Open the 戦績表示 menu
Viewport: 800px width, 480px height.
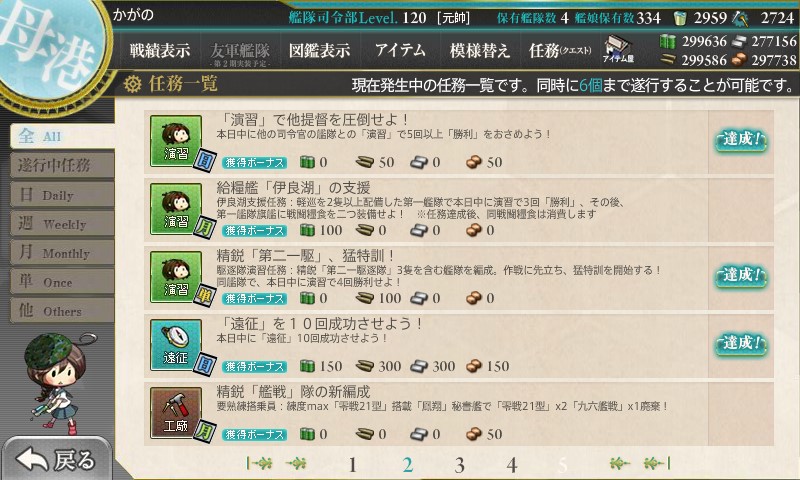click(x=160, y=50)
